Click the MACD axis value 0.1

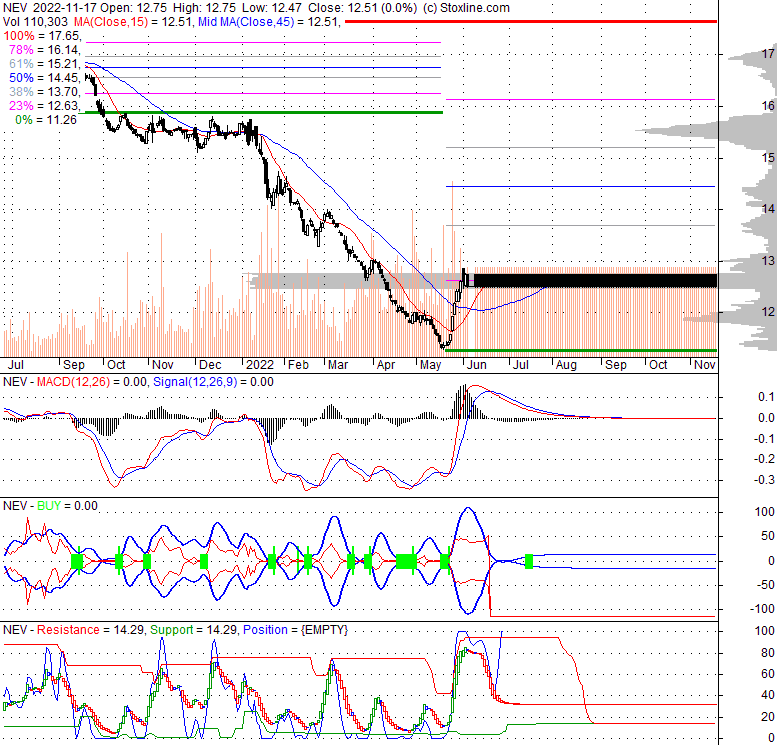[x=766, y=397]
